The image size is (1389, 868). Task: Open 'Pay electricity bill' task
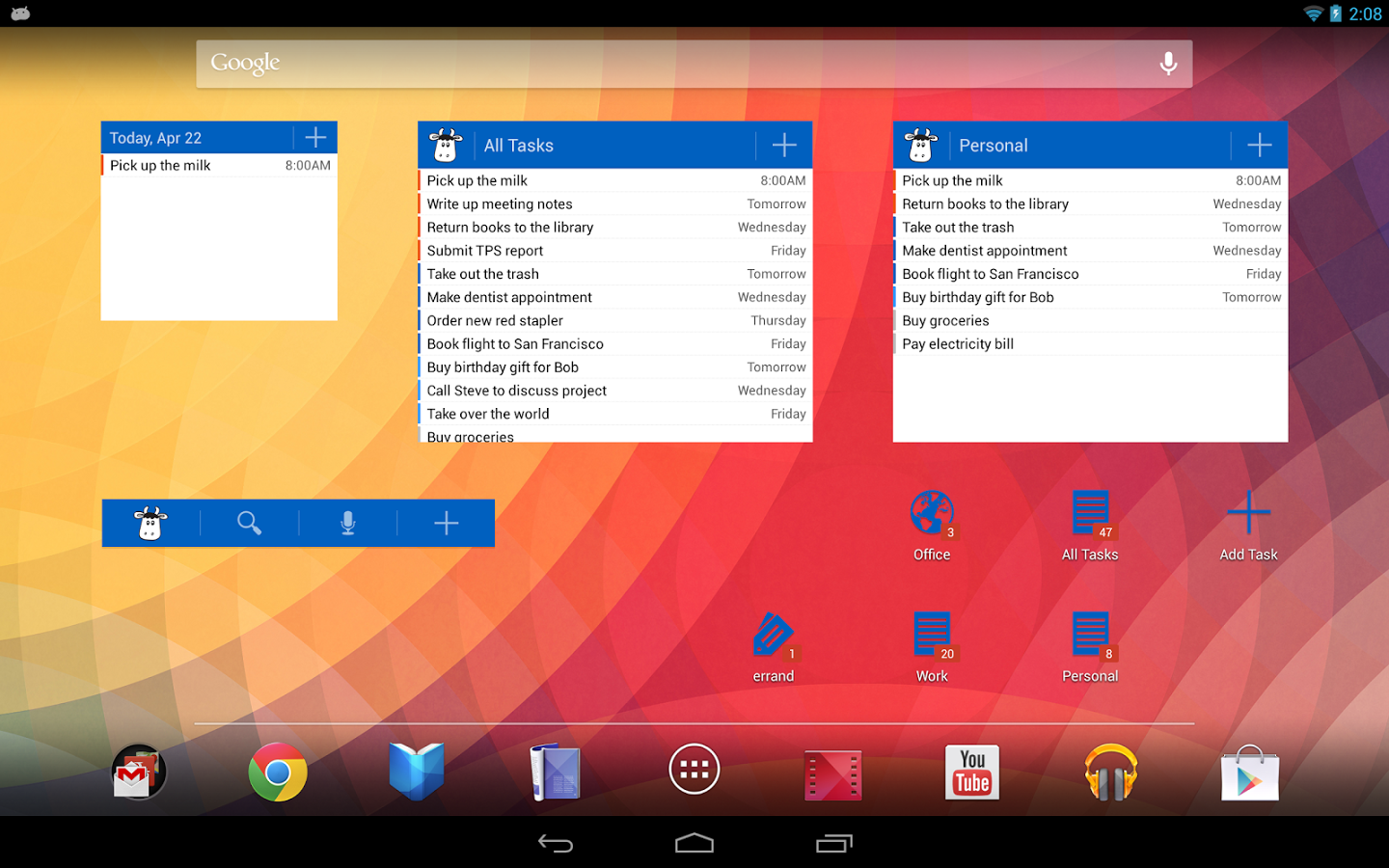1090,344
